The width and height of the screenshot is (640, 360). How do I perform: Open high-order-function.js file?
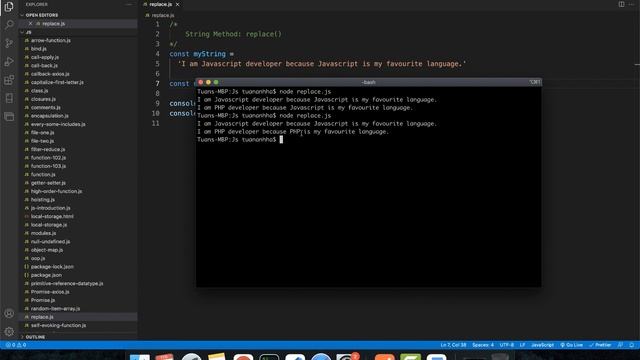coord(56,191)
